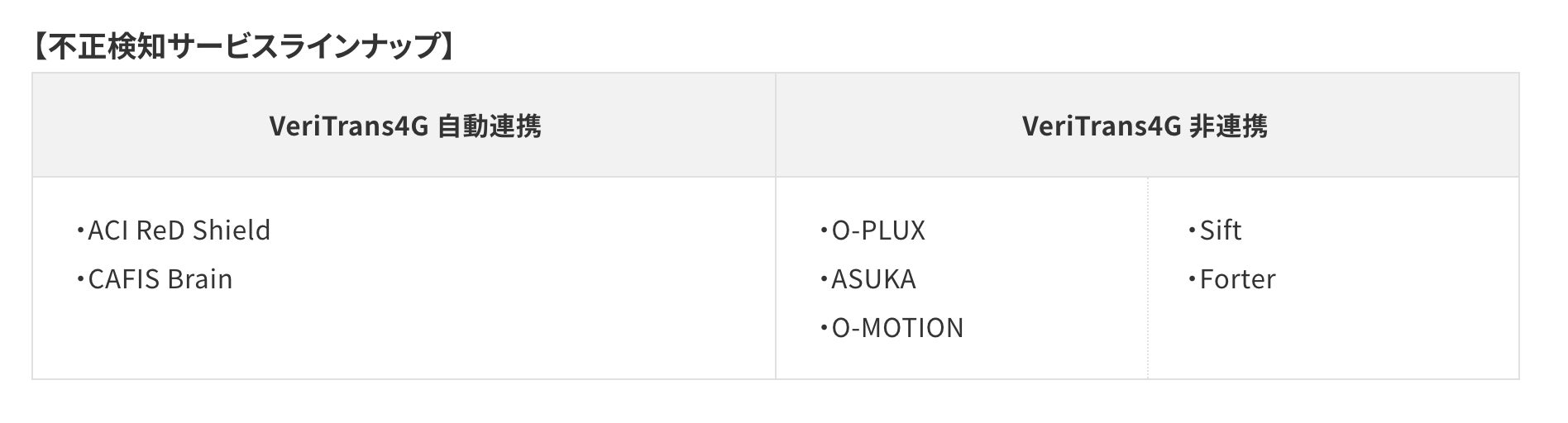This screenshot has width=1568, height=423.
Task: Click the O-PLUX service name
Action: (878, 230)
